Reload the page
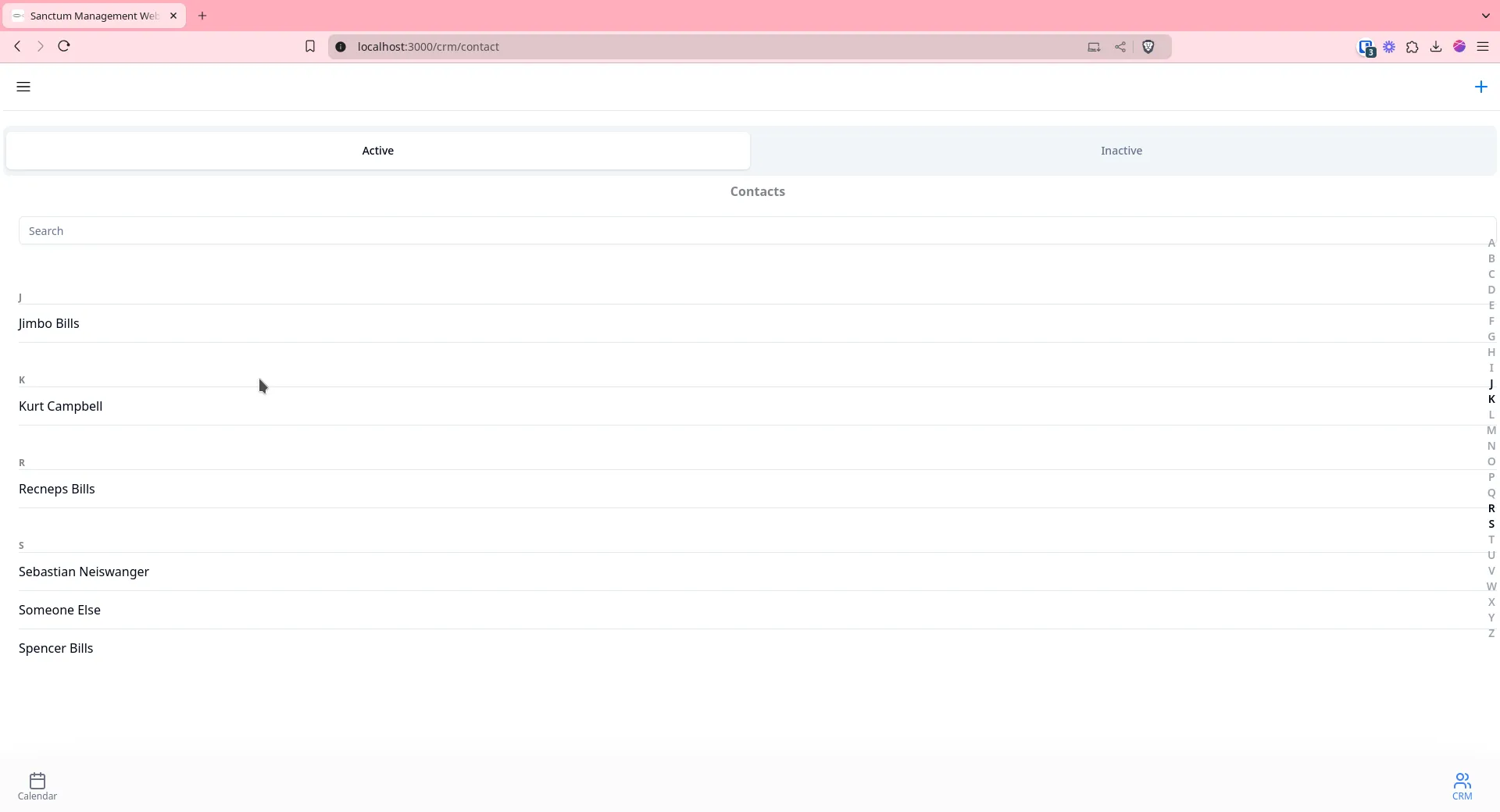Viewport: 1500px width, 812px height. click(64, 46)
